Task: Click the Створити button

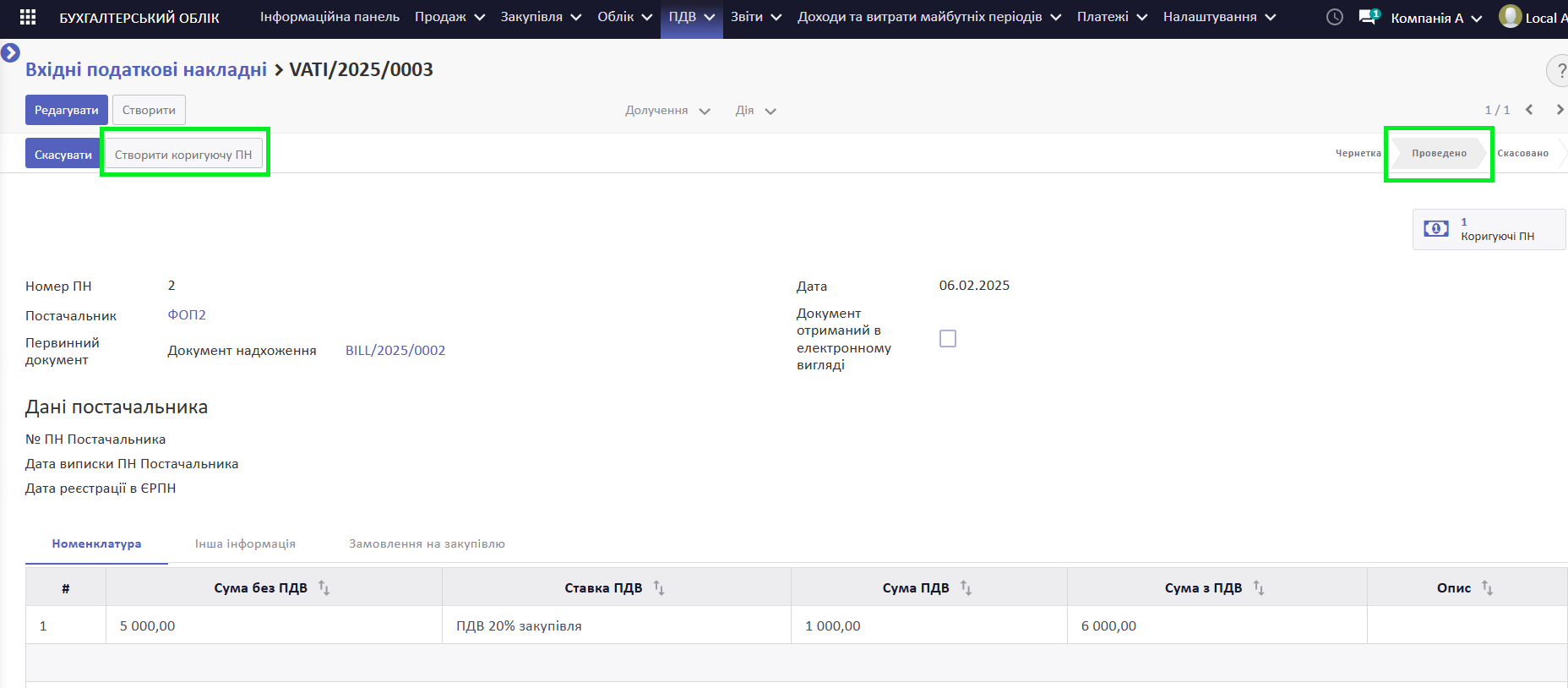Action: click(x=149, y=110)
